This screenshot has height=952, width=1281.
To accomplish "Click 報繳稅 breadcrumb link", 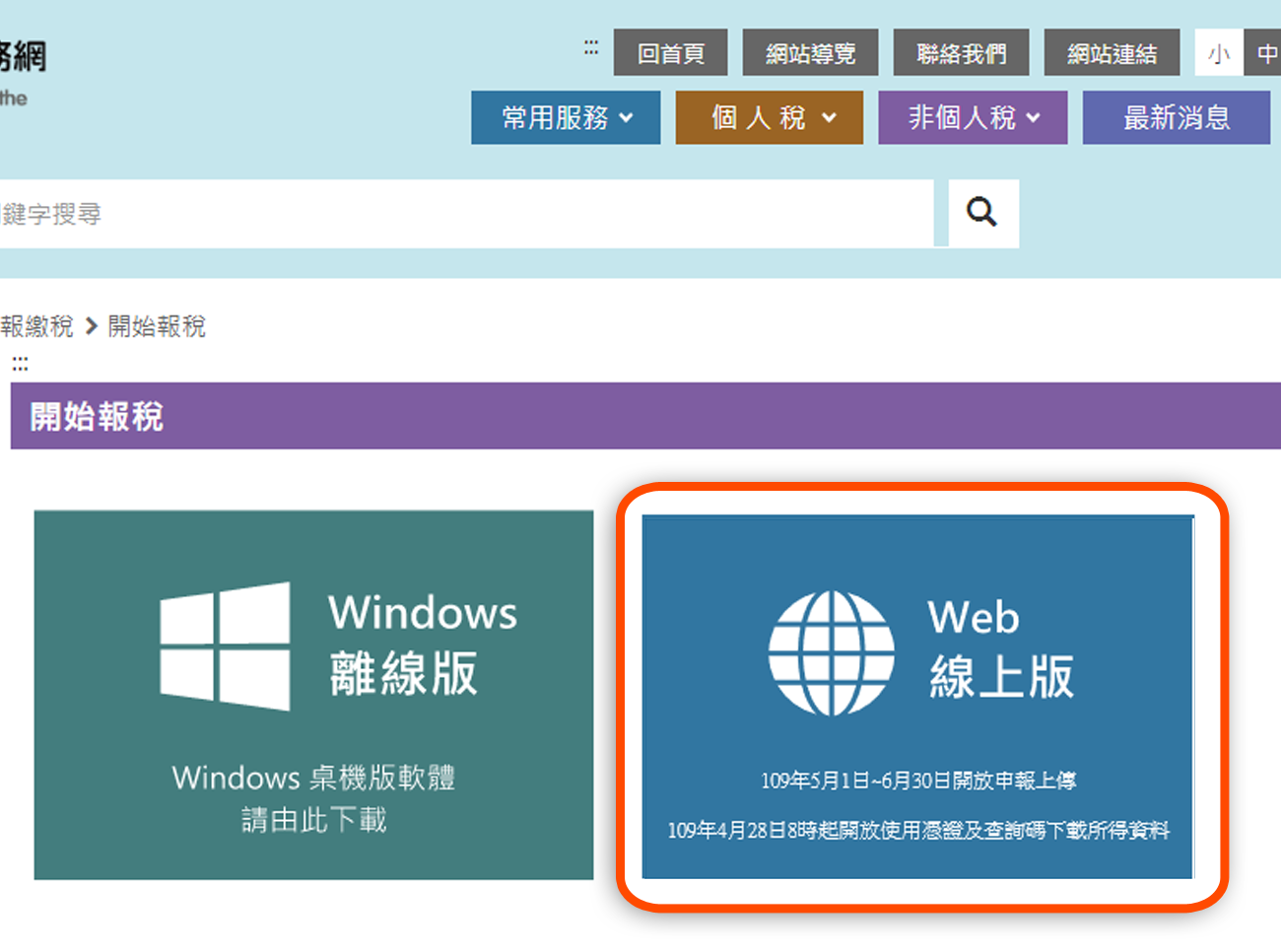I will (x=37, y=326).
